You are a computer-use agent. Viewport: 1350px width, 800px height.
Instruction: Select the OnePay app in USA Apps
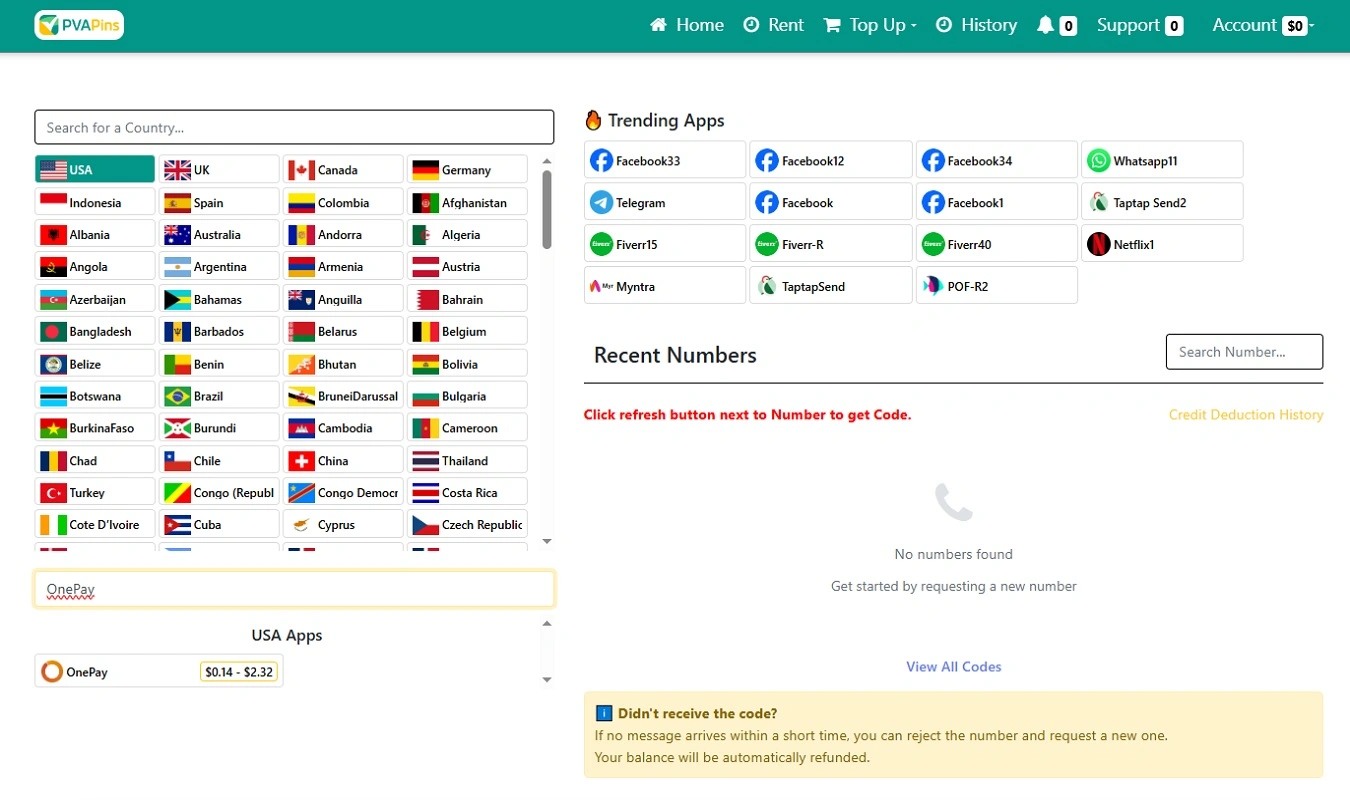point(159,671)
